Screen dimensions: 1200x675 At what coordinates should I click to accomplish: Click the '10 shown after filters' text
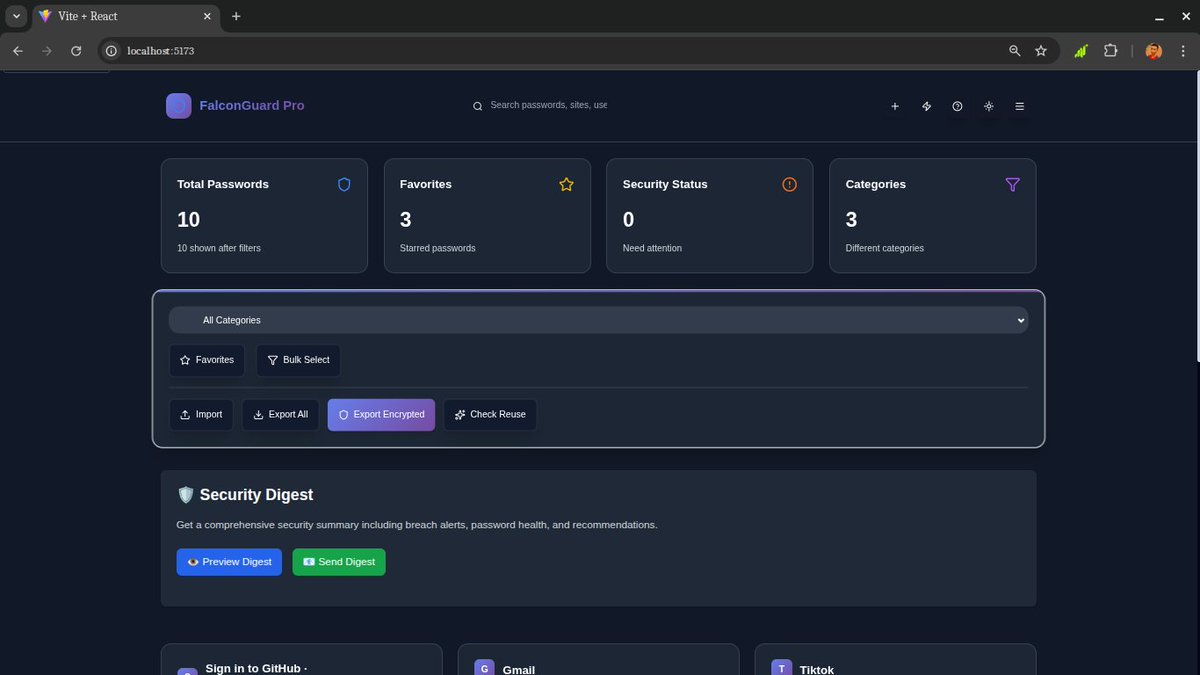219,248
